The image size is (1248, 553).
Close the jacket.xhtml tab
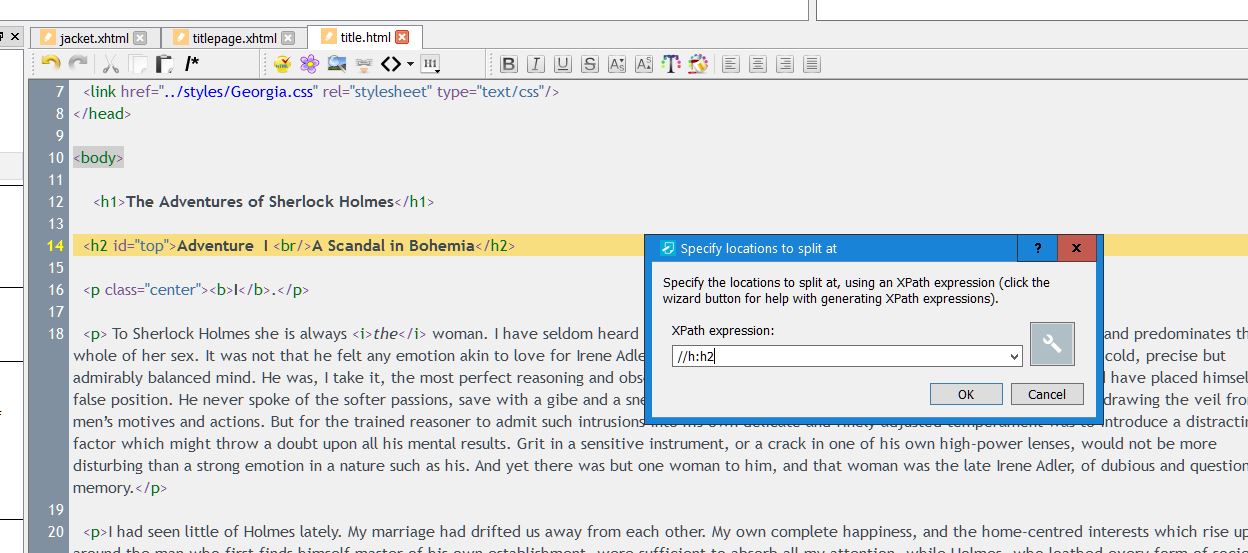(x=140, y=38)
